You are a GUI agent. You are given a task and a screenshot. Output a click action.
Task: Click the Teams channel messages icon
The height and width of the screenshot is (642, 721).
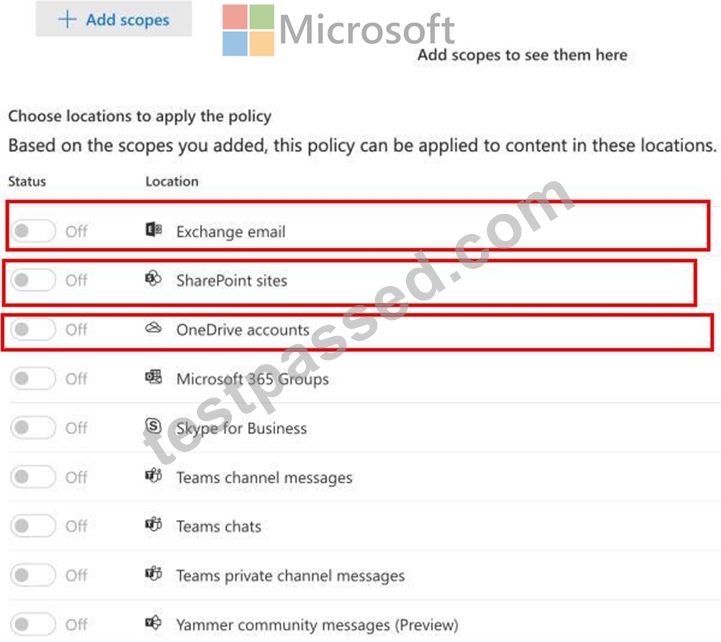pos(154,475)
